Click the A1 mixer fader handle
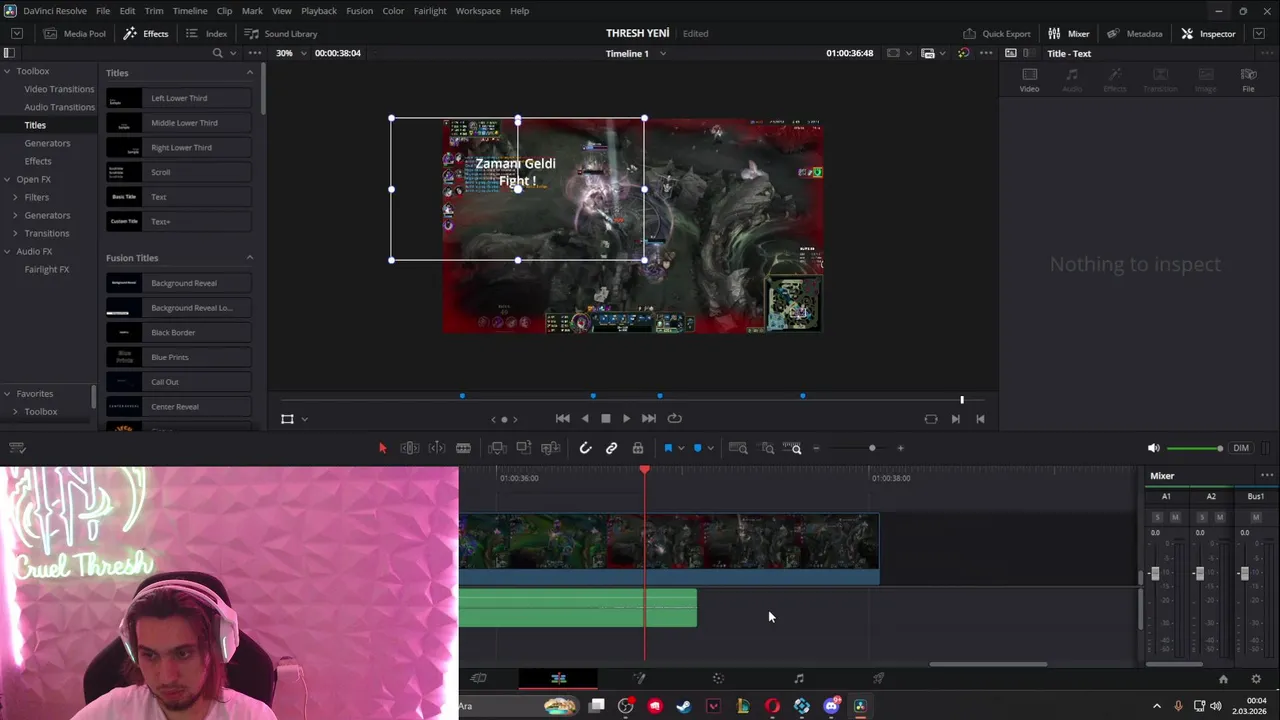Screen dimensions: 1280x720 [1155, 573]
